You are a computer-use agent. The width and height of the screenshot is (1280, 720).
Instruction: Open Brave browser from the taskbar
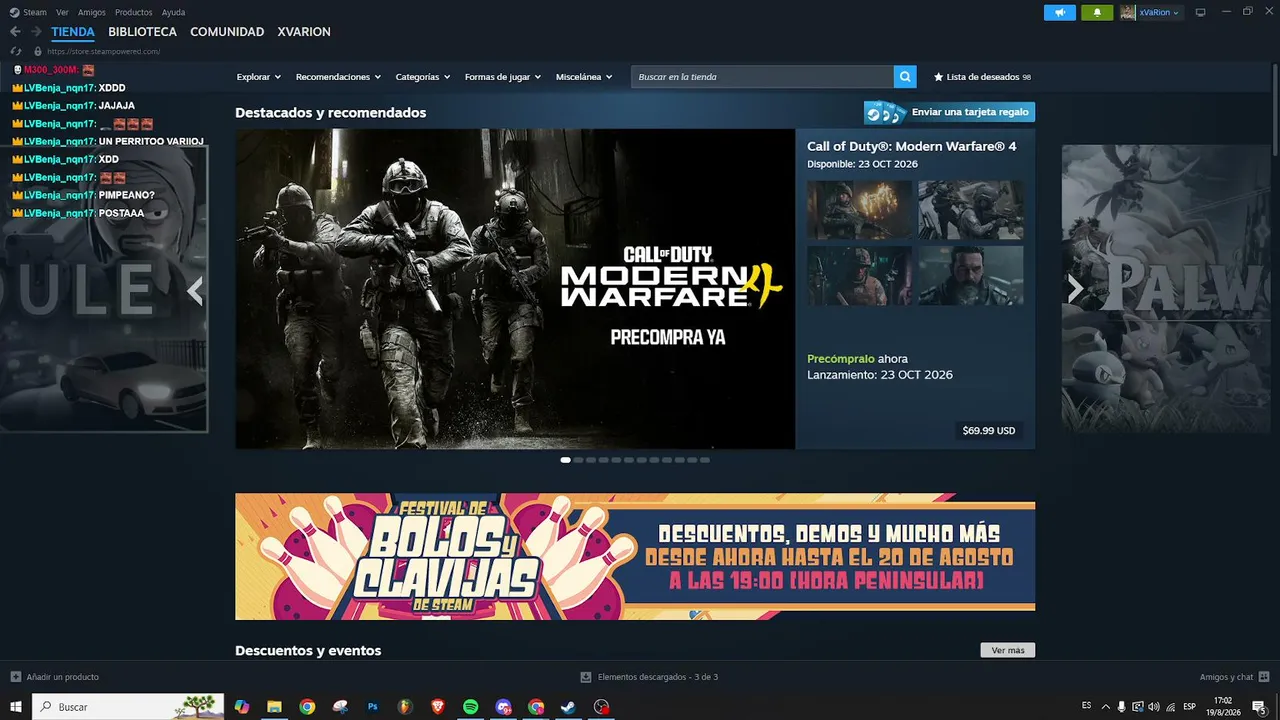click(438, 707)
